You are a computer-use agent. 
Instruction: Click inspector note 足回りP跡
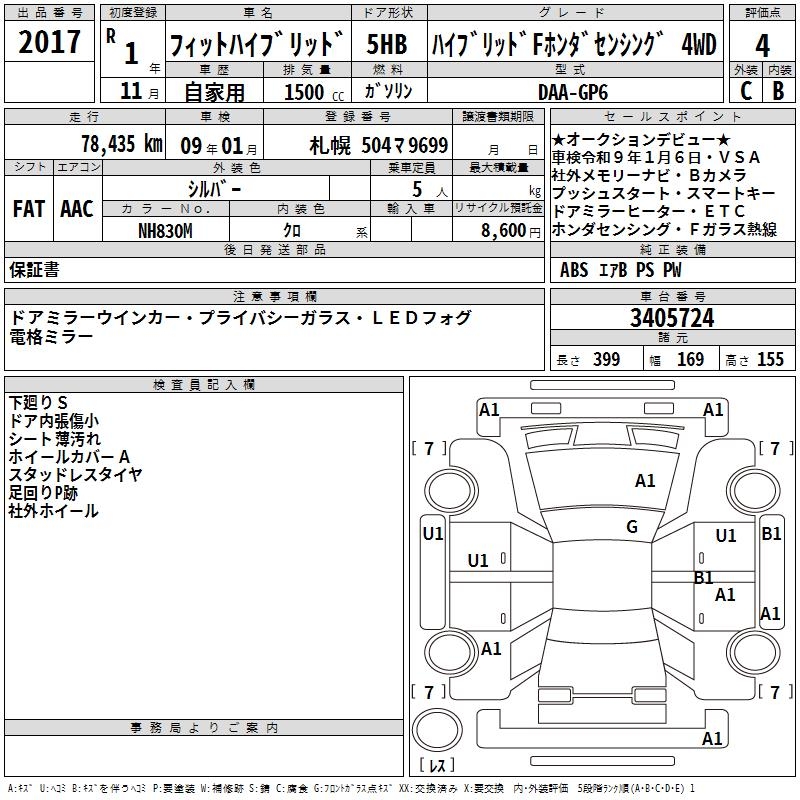[43, 493]
